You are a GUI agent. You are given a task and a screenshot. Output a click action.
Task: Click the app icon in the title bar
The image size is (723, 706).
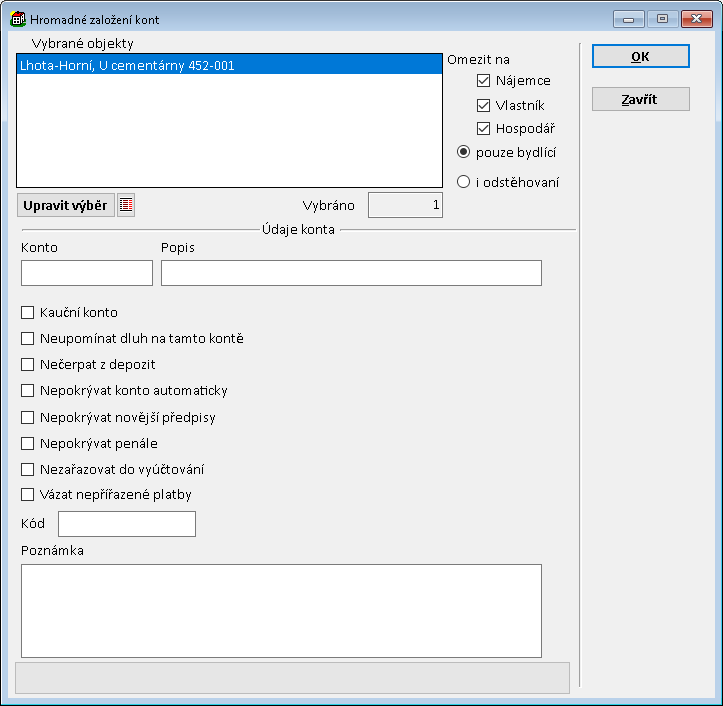(x=17, y=19)
